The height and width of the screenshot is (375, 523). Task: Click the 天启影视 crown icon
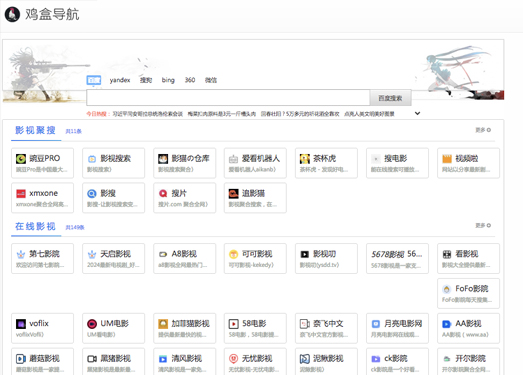[92, 255]
